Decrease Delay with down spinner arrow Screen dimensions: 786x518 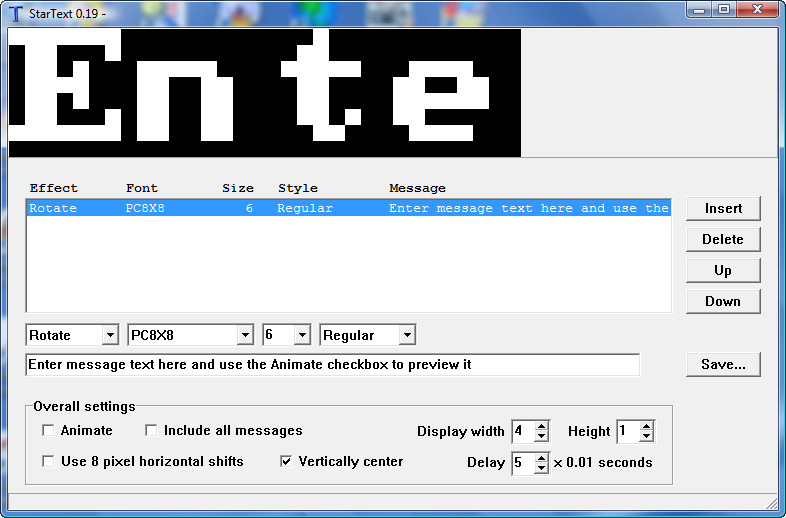(x=541, y=467)
